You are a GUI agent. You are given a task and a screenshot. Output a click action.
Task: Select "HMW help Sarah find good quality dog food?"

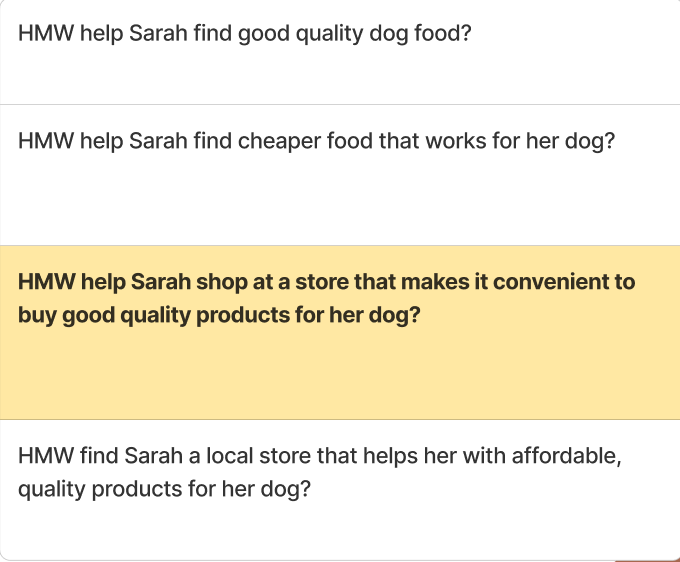(340, 52)
